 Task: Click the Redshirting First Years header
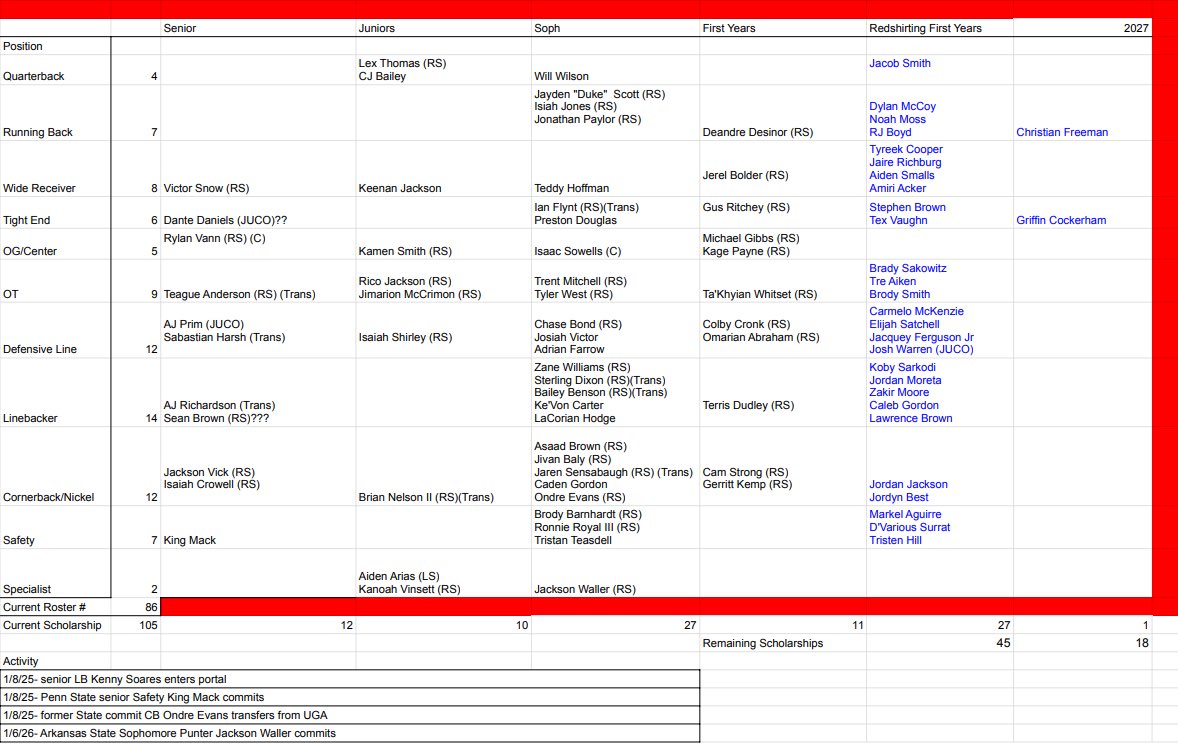pos(924,28)
